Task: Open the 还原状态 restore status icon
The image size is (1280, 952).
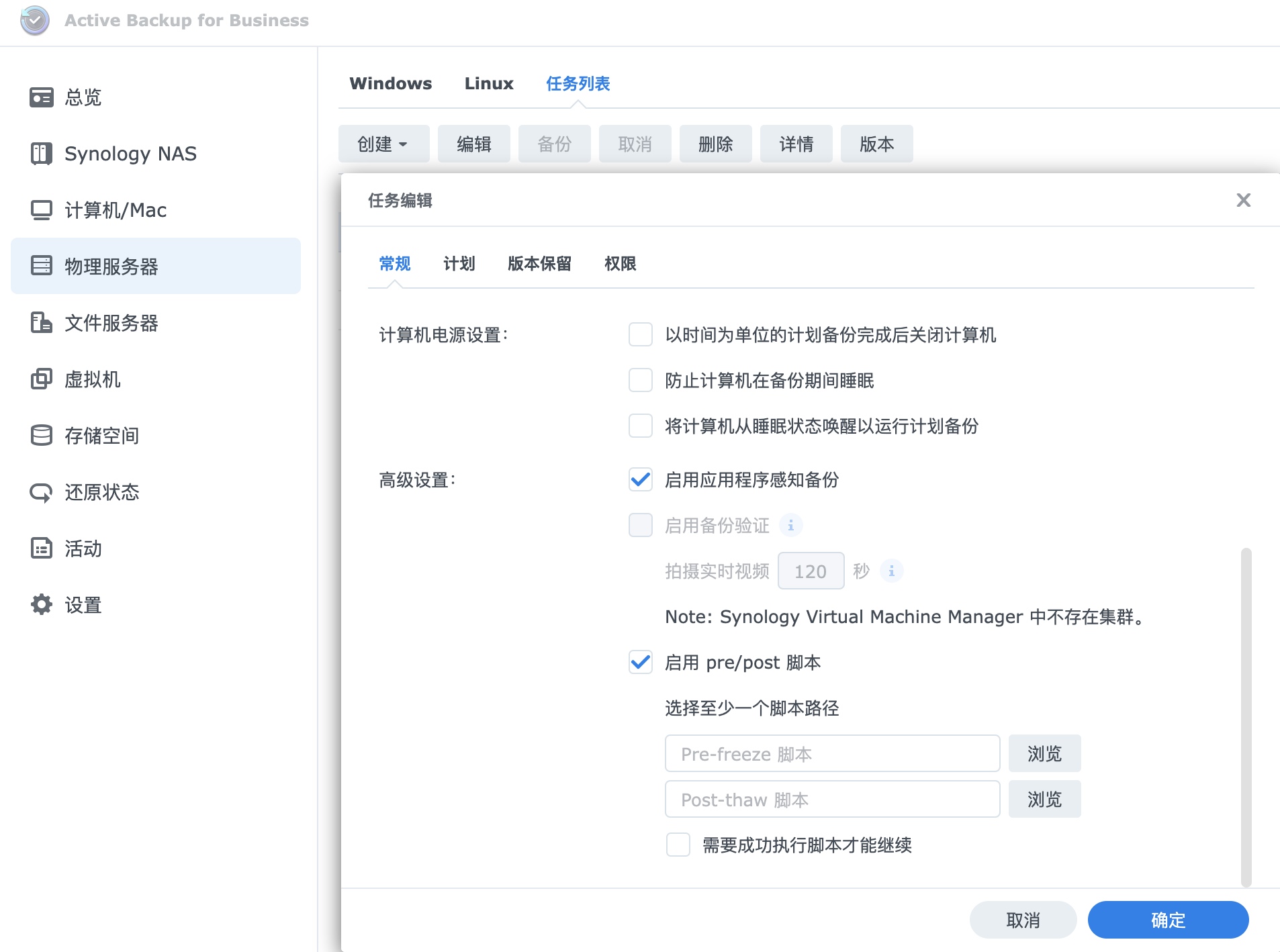Action: (42, 491)
